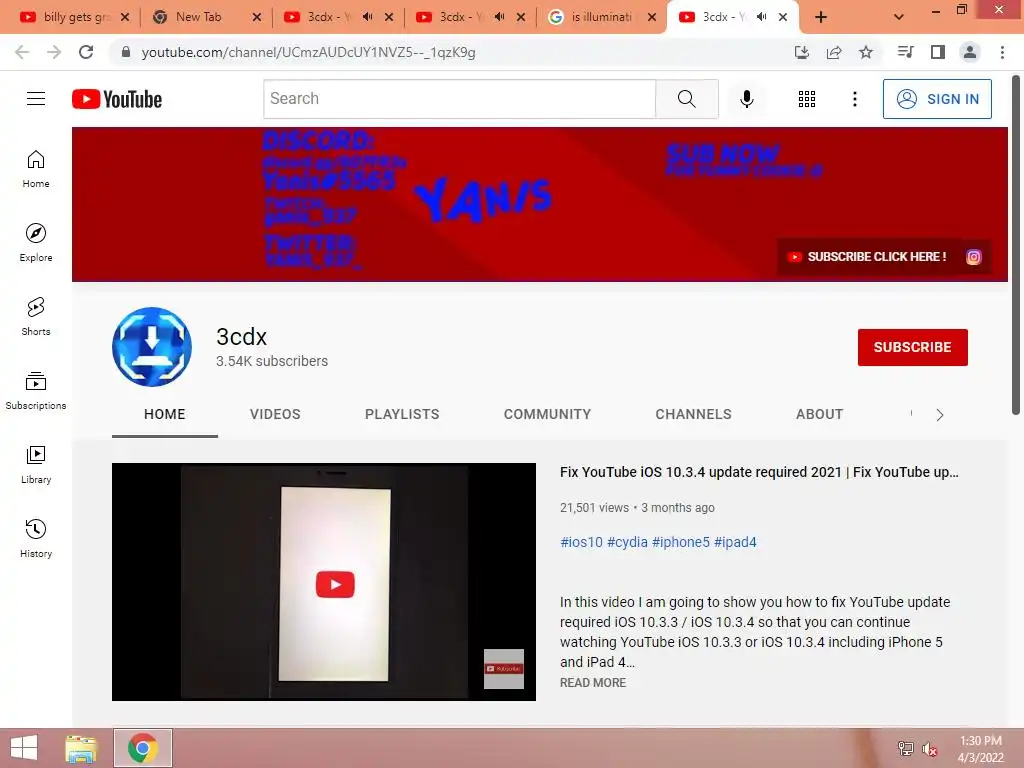View site lock information

coord(126,52)
